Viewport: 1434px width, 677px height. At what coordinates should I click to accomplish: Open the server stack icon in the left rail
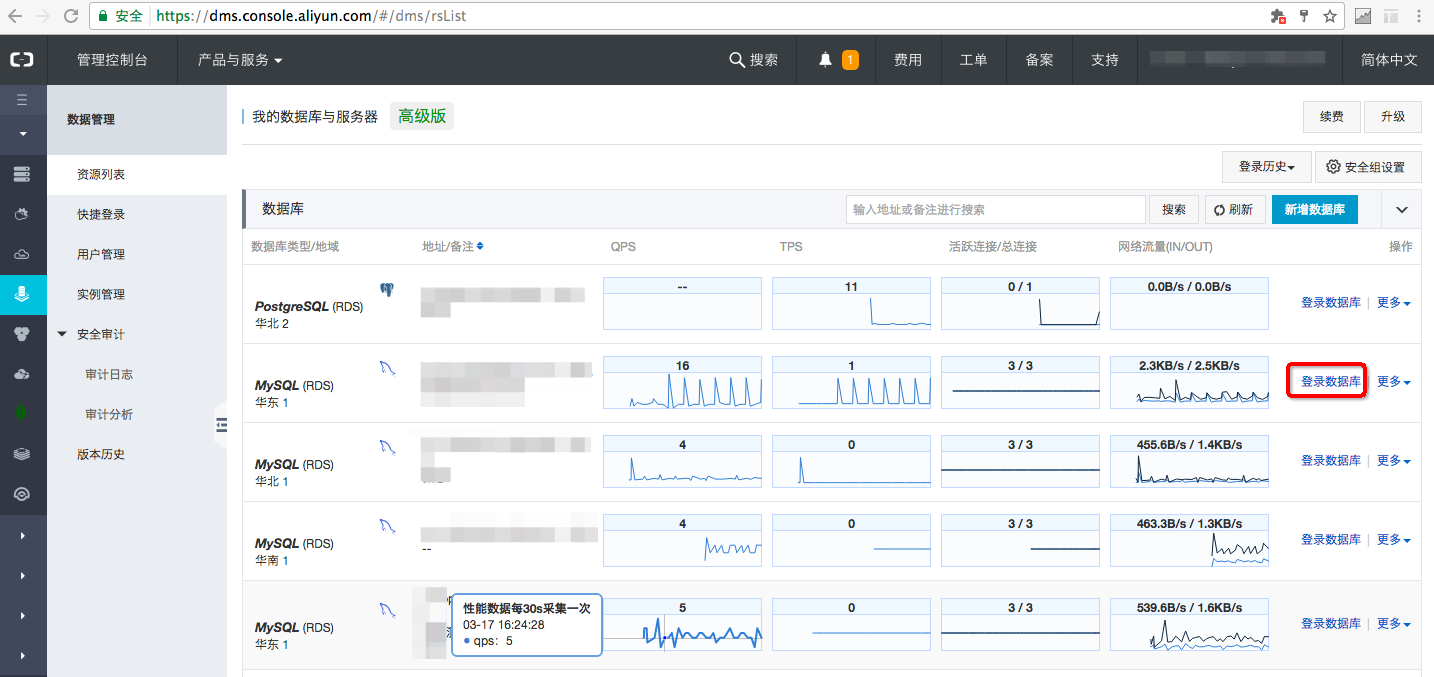click(22, 175)
